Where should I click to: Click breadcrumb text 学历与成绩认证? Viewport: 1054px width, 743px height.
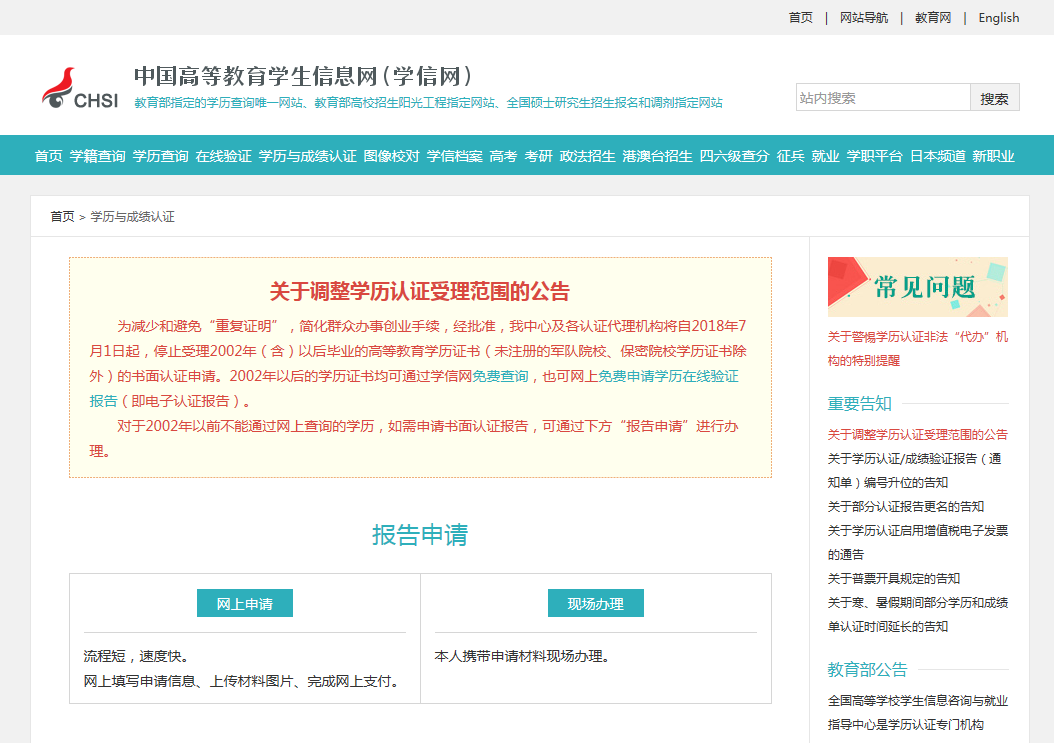(x=132, y=217)
